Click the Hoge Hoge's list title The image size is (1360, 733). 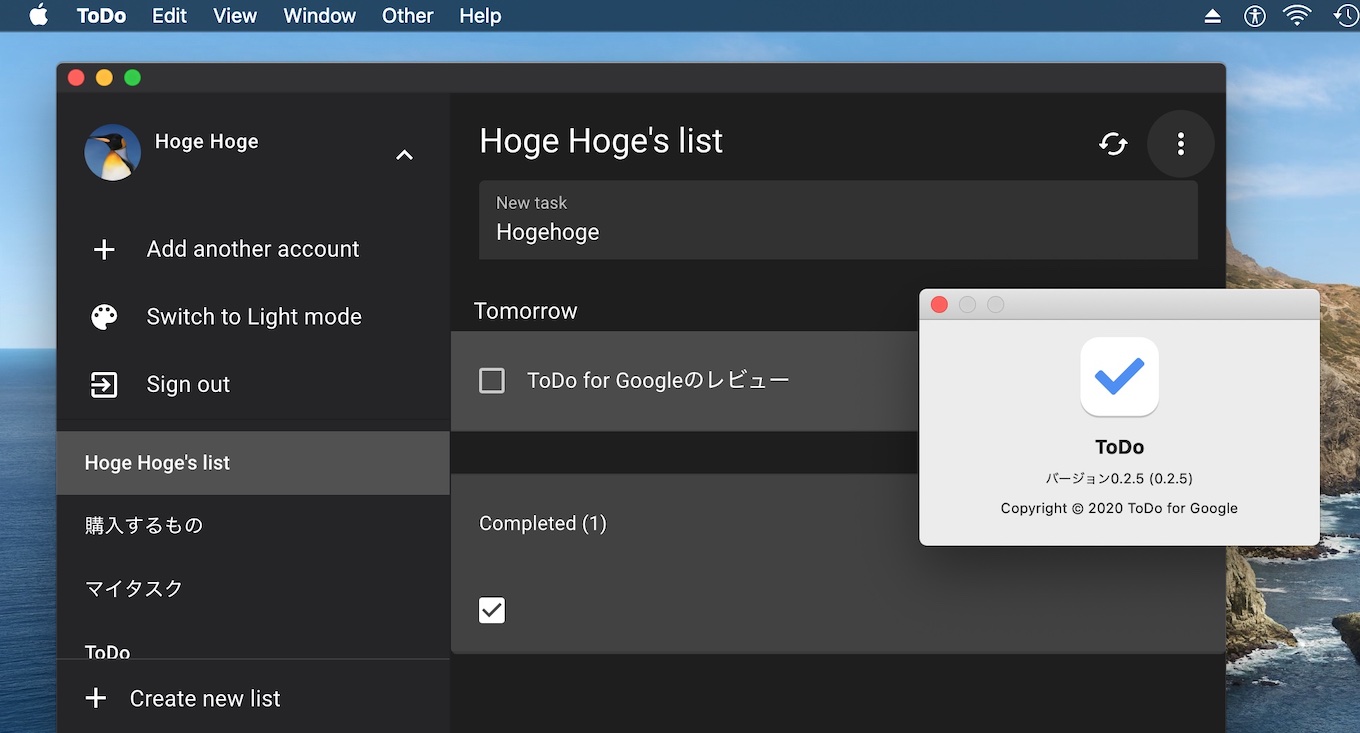click(601, 141)
